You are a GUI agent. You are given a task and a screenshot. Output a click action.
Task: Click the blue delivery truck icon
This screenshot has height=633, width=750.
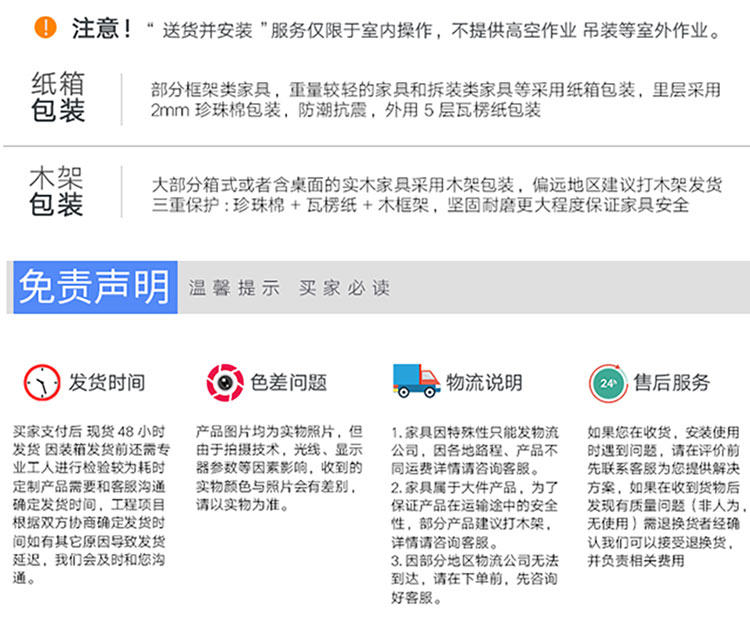(x=416, y=380)
